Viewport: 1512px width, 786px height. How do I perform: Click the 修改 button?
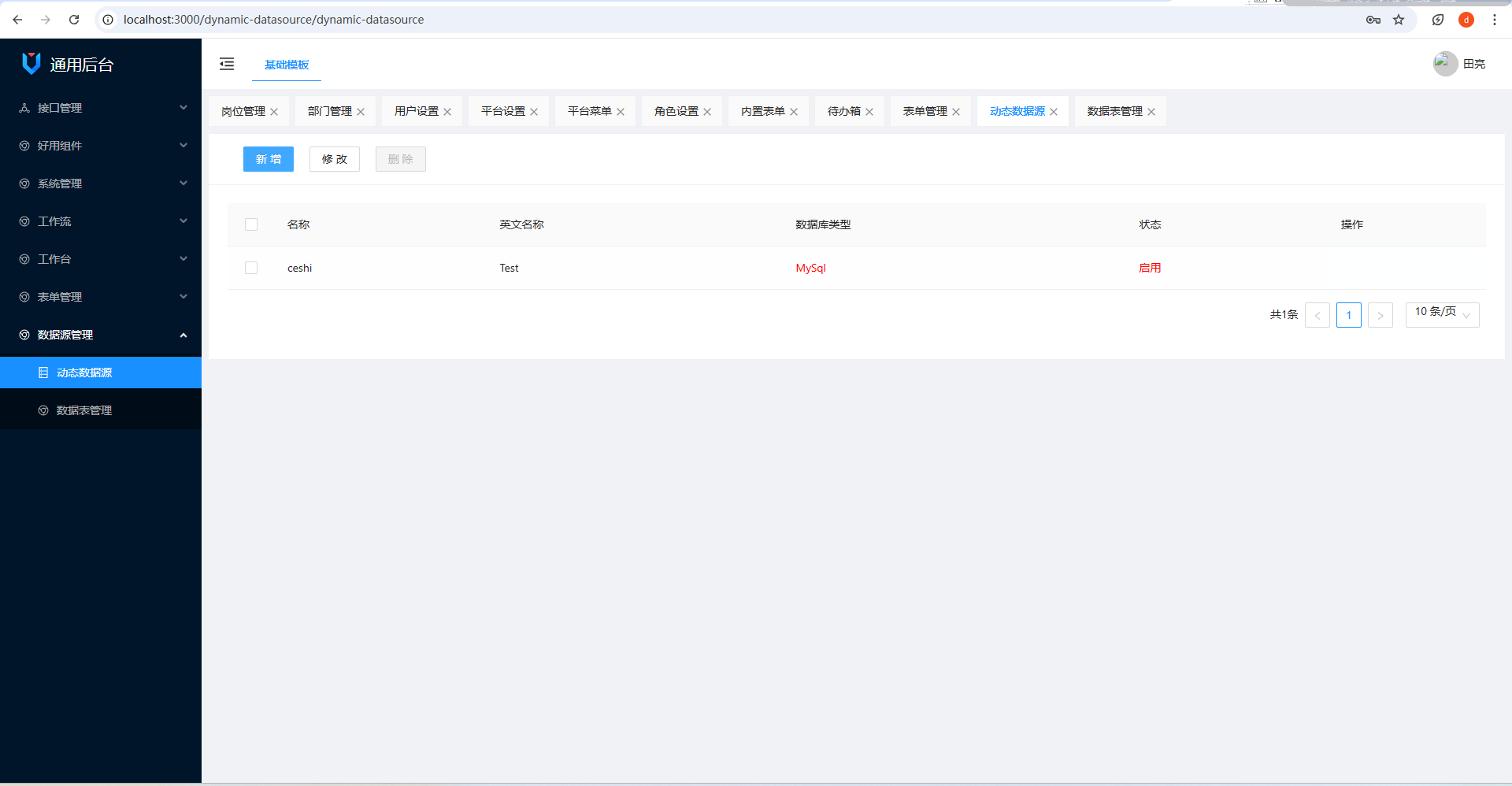coord(334,159)
